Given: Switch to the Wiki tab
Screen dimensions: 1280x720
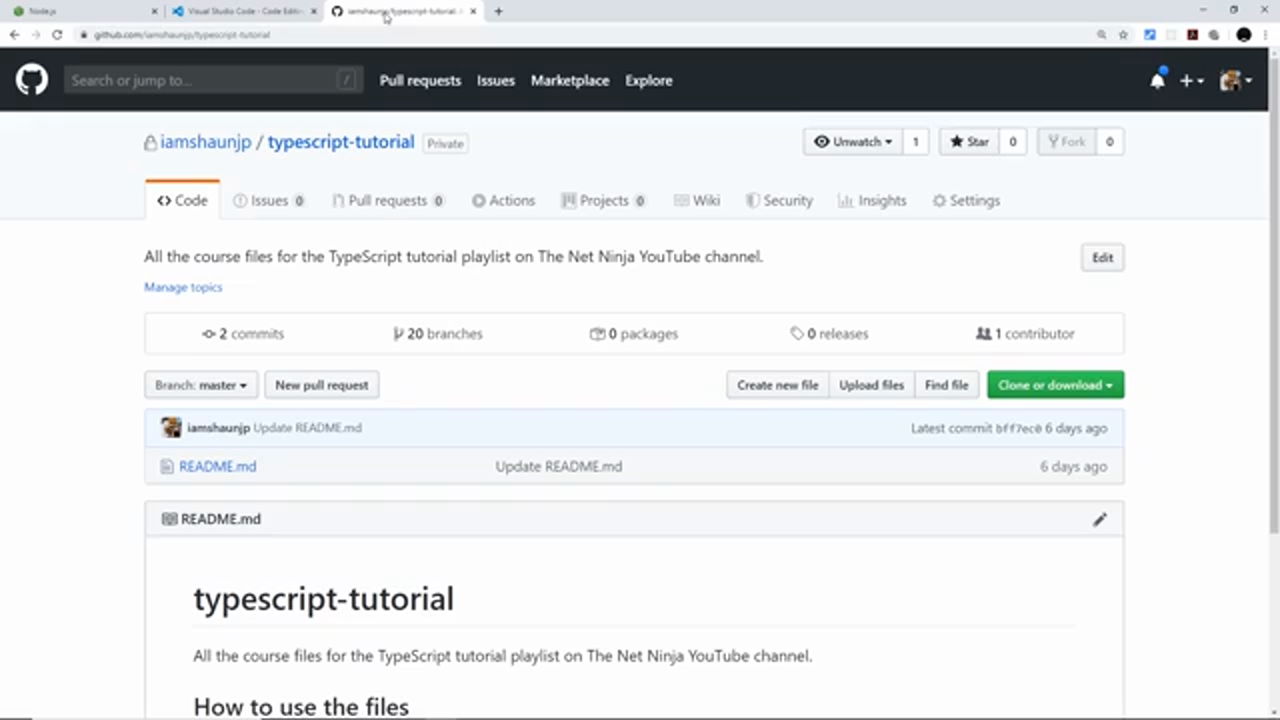Looking at the screenshot, I should tap(697, 200).
